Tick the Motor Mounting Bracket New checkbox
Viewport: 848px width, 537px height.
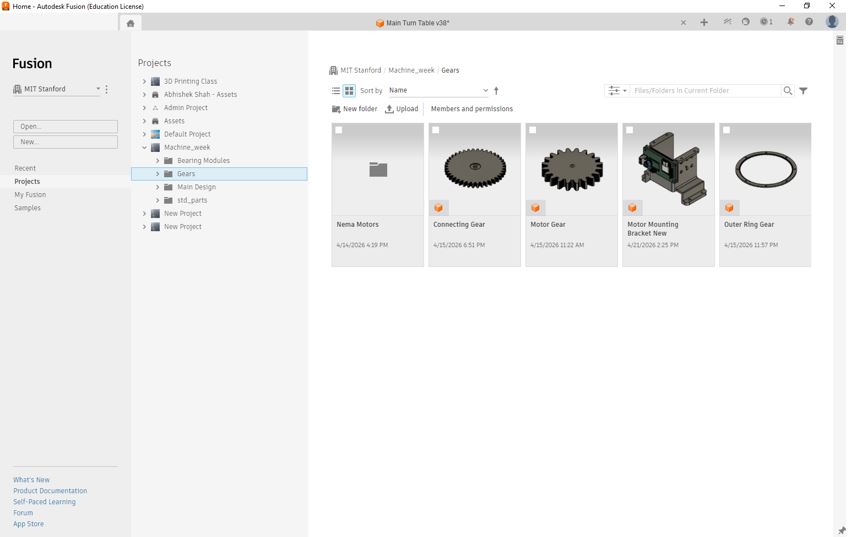[x=629, y=130]
